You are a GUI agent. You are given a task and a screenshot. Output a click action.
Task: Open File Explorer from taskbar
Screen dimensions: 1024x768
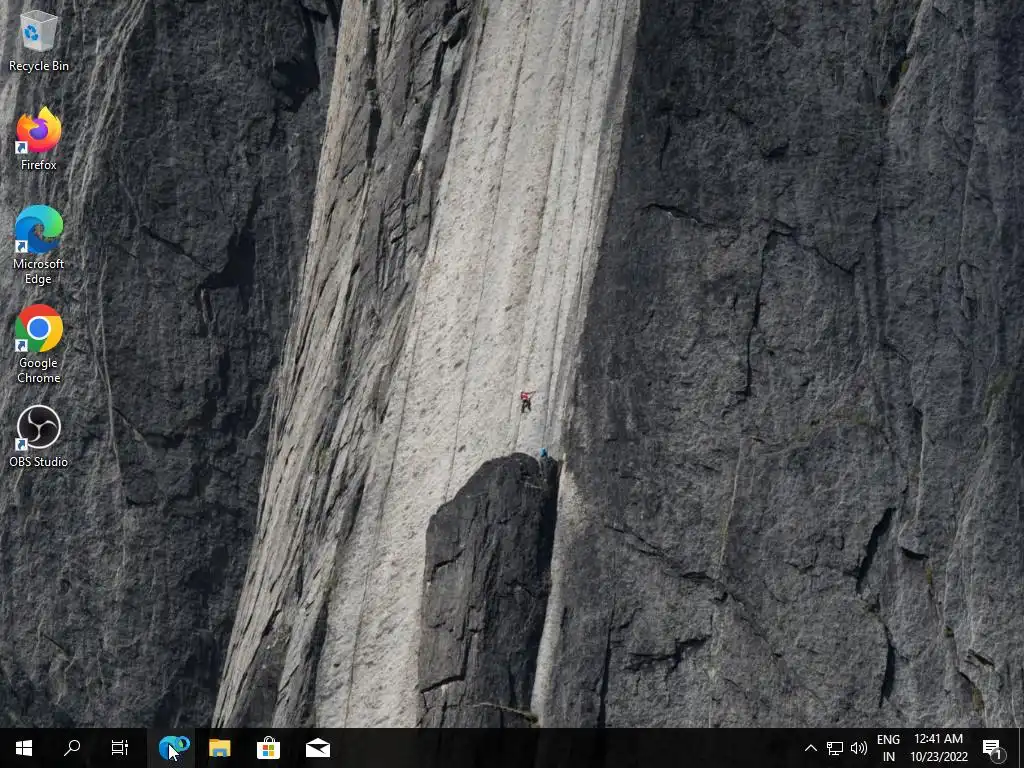(220, 748)
